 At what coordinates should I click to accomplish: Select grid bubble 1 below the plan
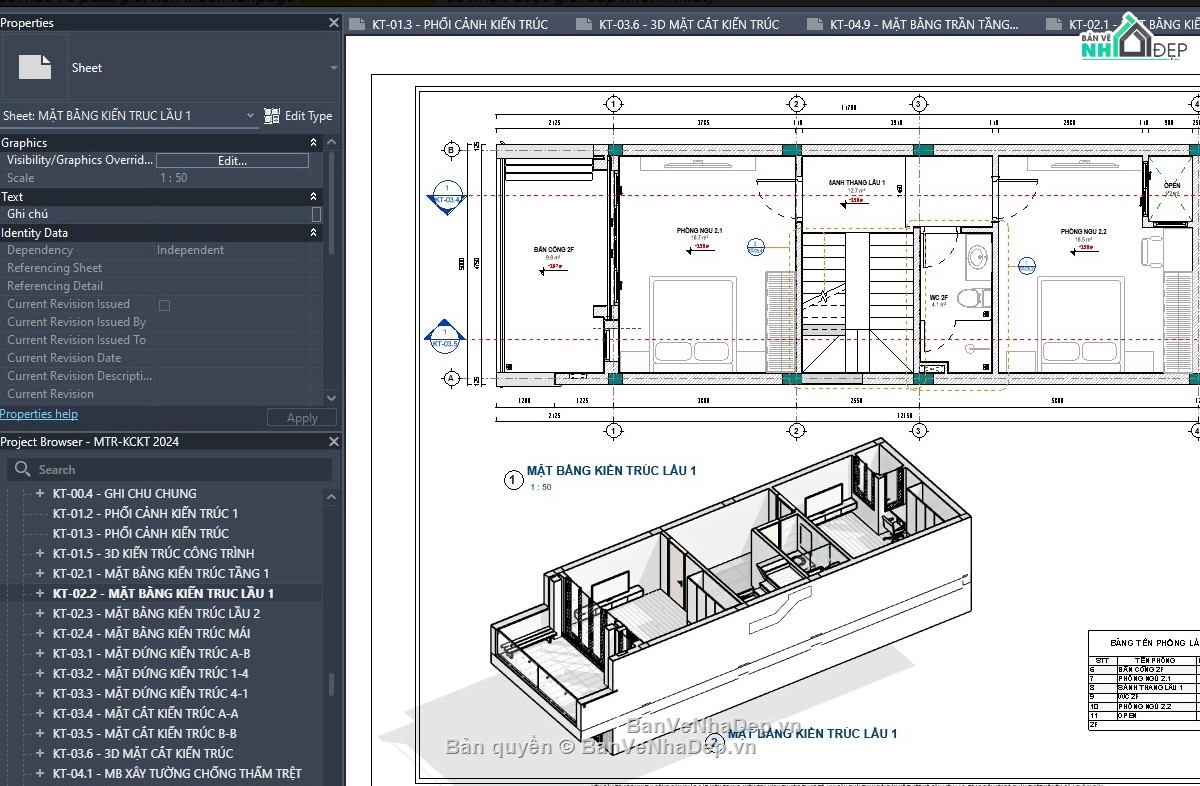click(614, 431)
